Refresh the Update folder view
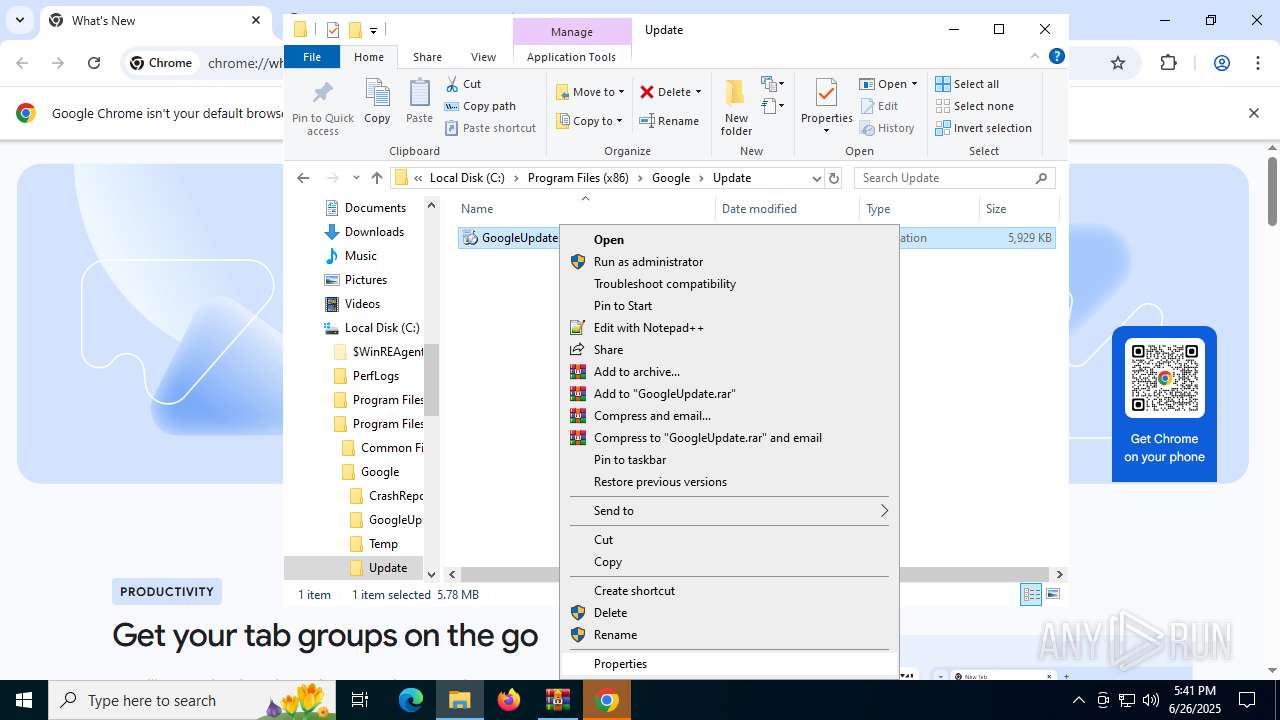 click(x=835, y=178)
